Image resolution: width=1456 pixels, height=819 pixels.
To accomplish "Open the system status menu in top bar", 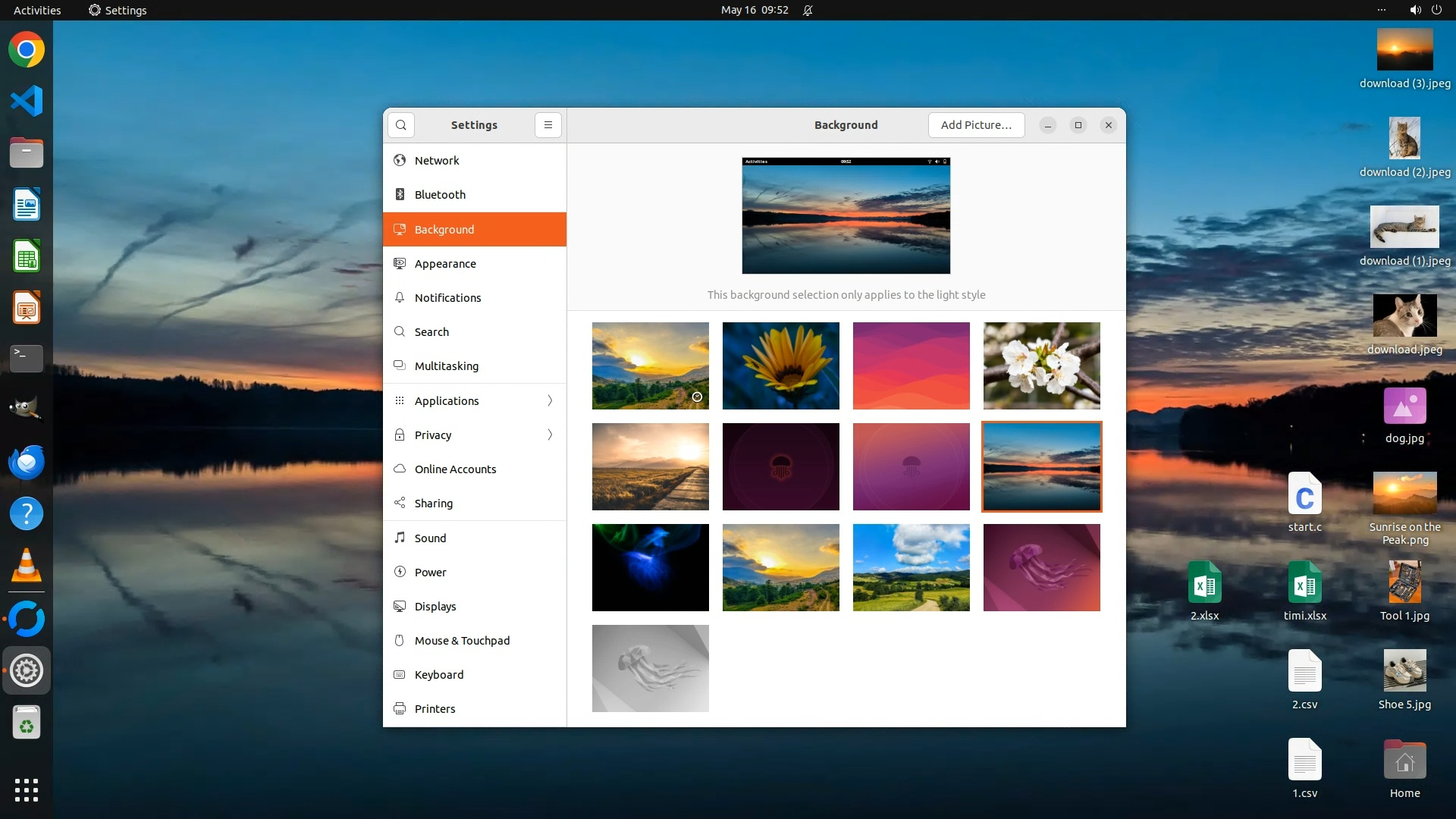I will (1425, 10).
